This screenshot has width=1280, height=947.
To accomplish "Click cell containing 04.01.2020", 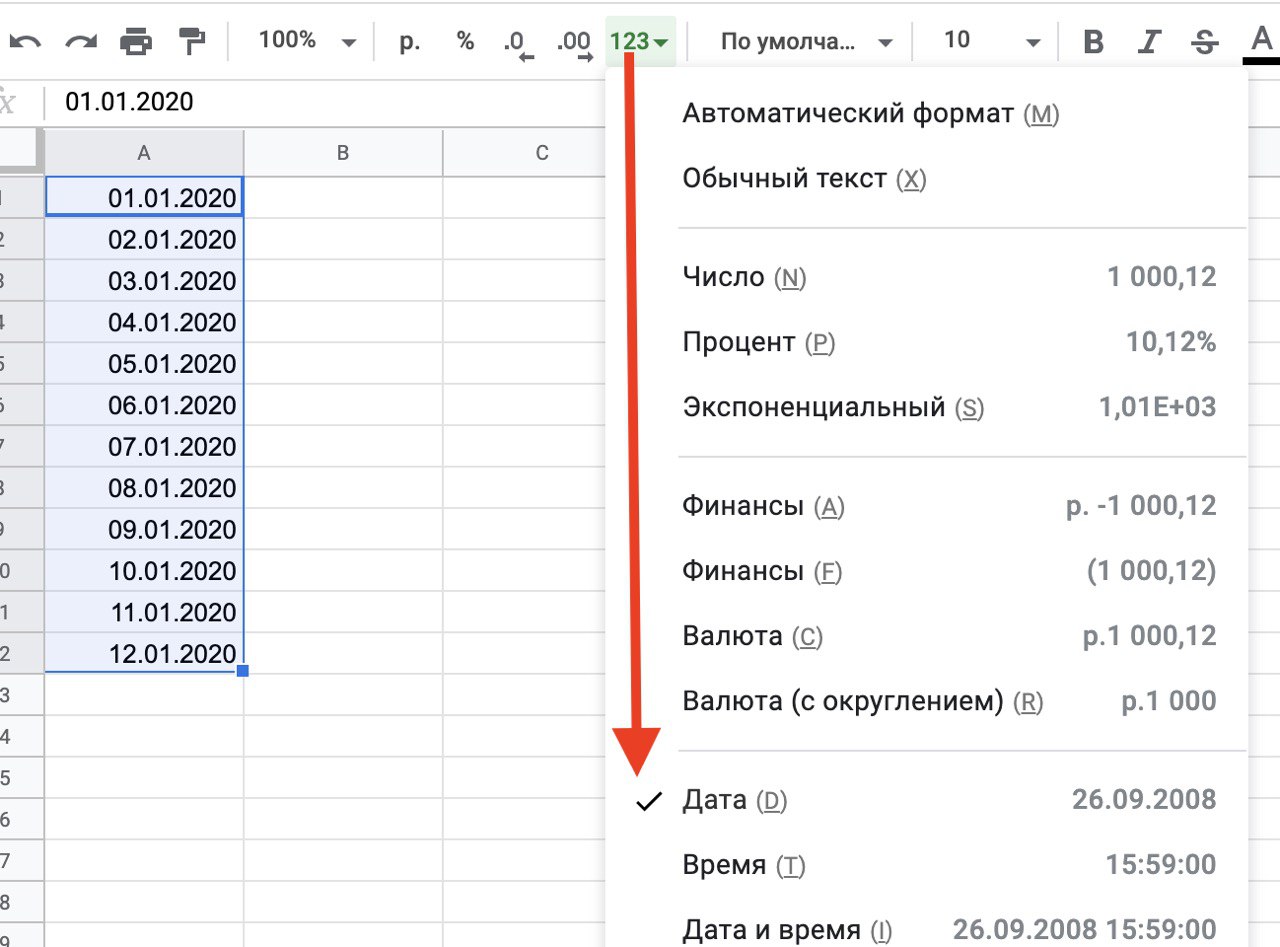I will [144, 323].
